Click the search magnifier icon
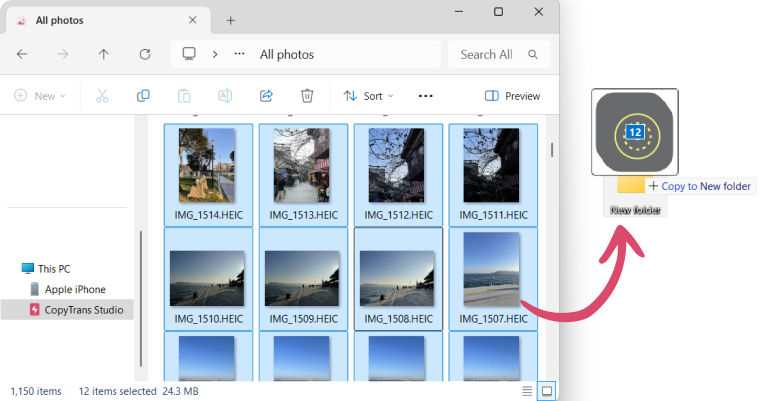The image size is (760, 401). (533, 54)
